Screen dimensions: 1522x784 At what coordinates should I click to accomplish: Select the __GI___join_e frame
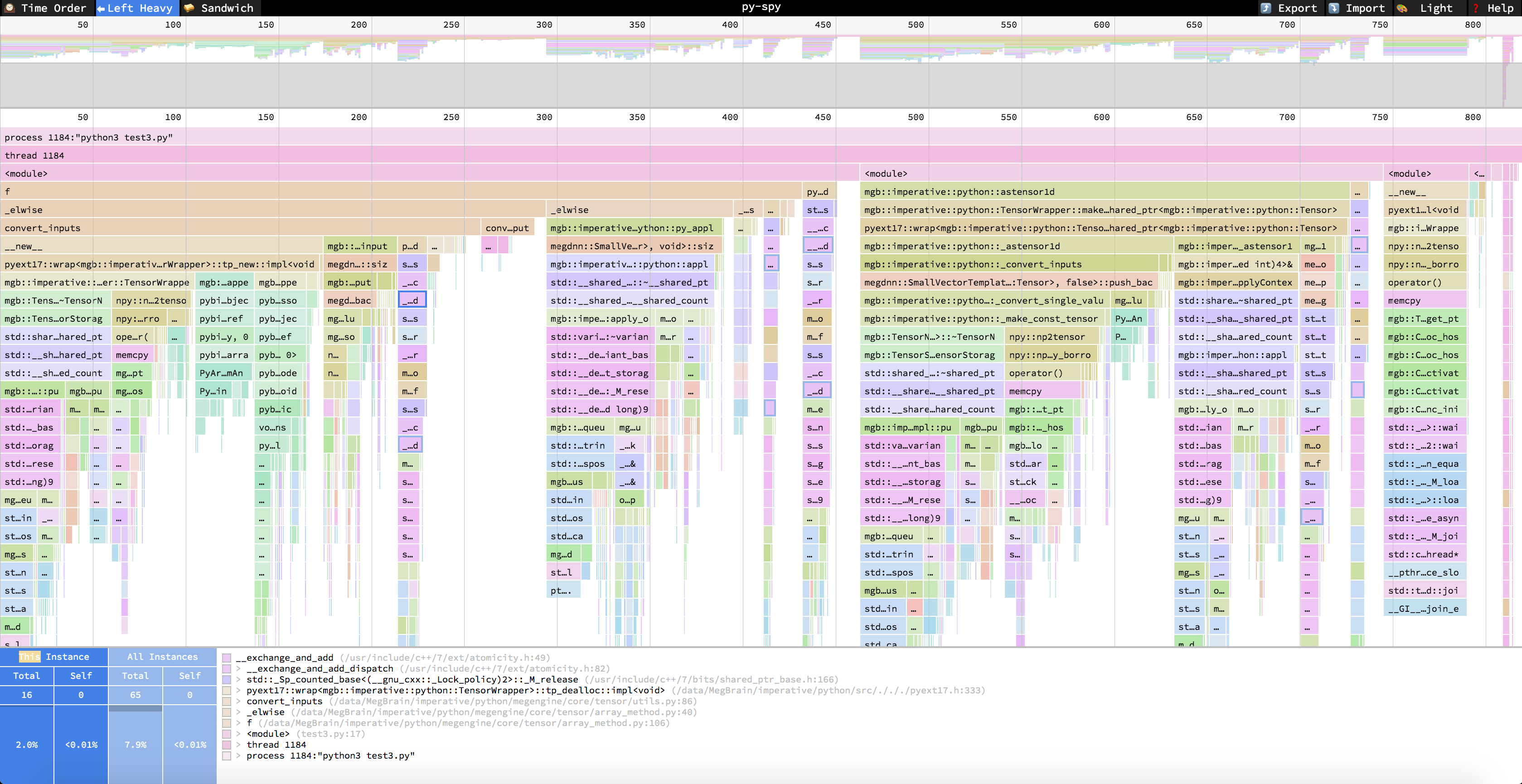[1425, 609]
